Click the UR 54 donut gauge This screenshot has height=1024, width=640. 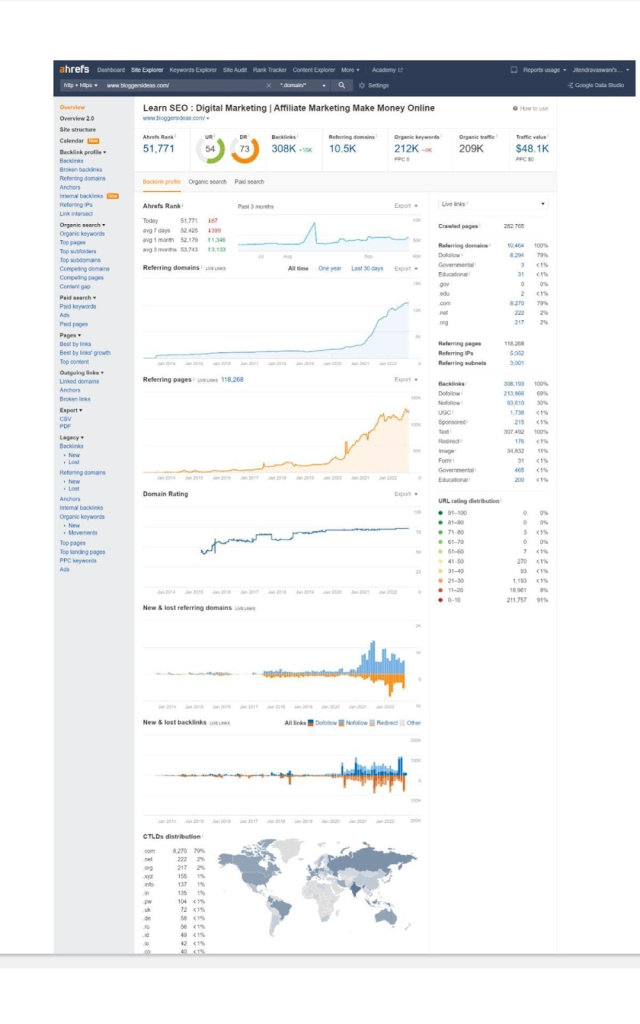pyautogui.click(x=210, y=149)
